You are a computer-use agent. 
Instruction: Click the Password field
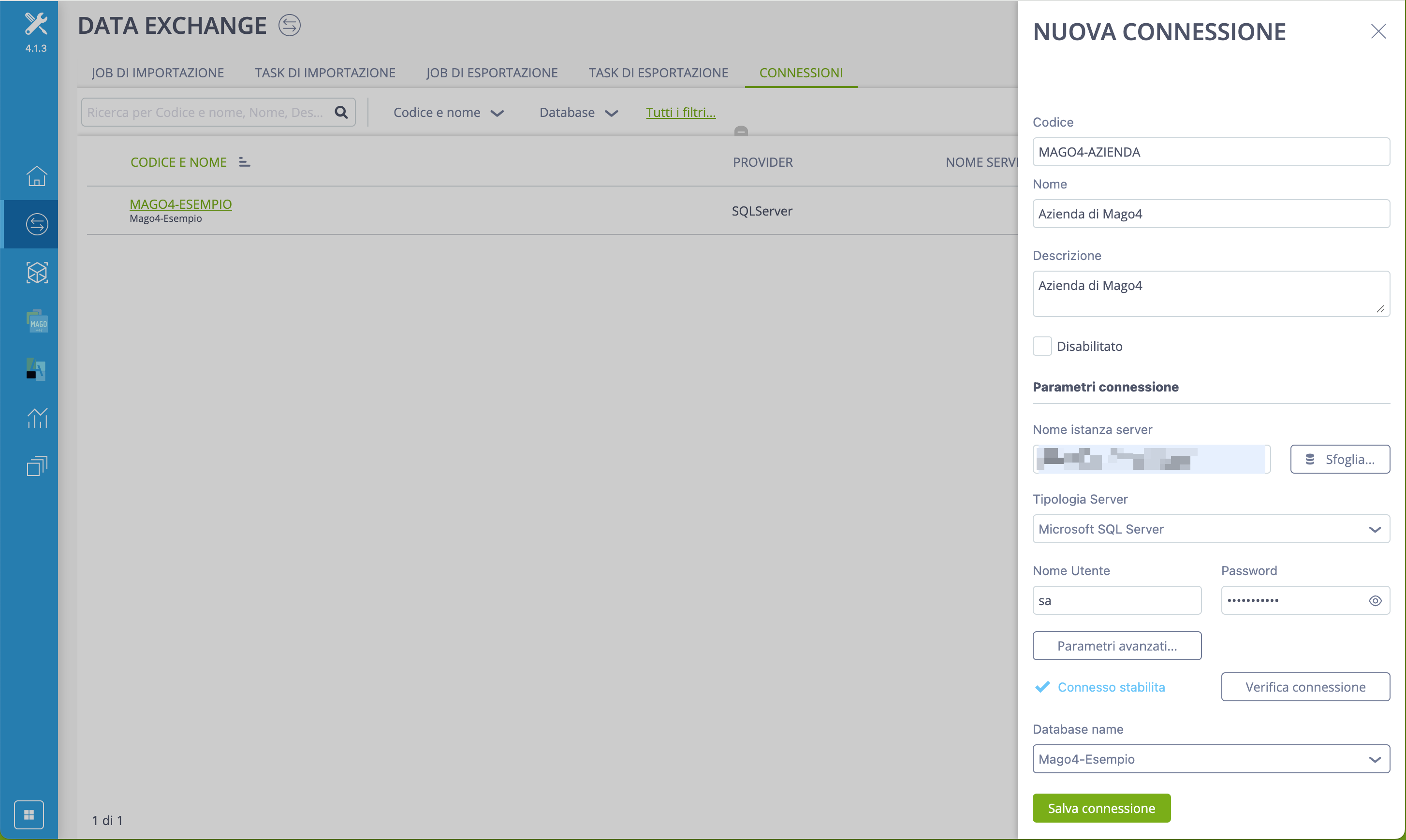[1305, 601]
